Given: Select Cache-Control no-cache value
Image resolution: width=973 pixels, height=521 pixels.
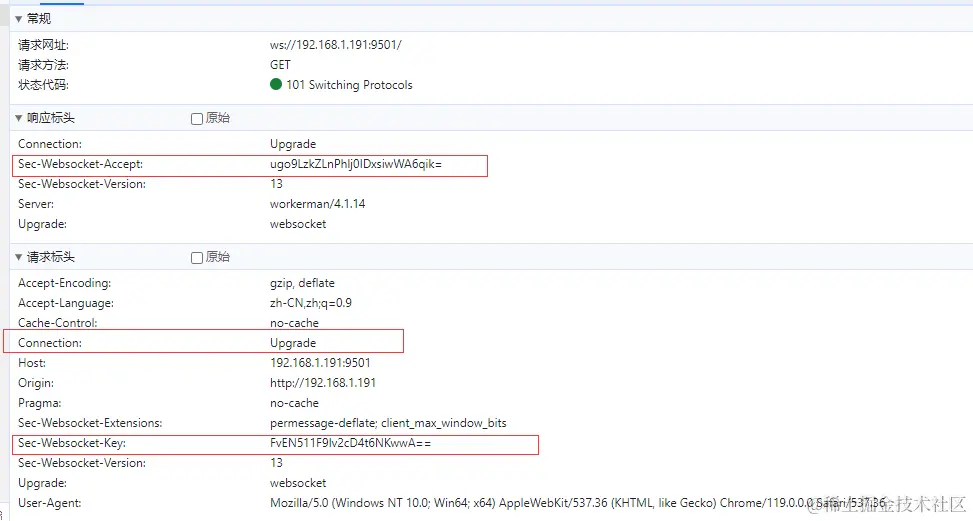Looking at the screenshot, I should pyautogui.click(x=294, y=323).
